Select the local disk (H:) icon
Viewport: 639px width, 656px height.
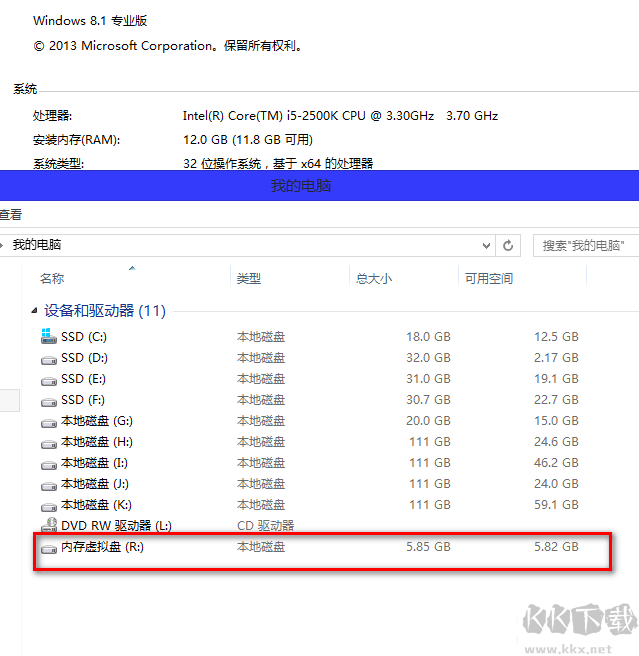click(x=48, y=442)
